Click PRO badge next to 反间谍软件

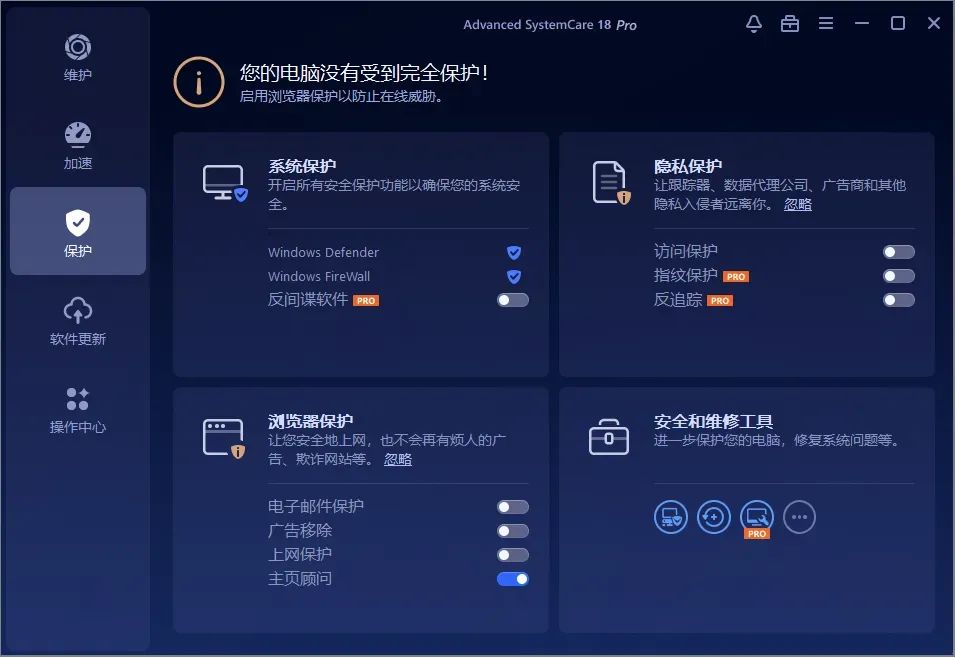click(366, 301)
